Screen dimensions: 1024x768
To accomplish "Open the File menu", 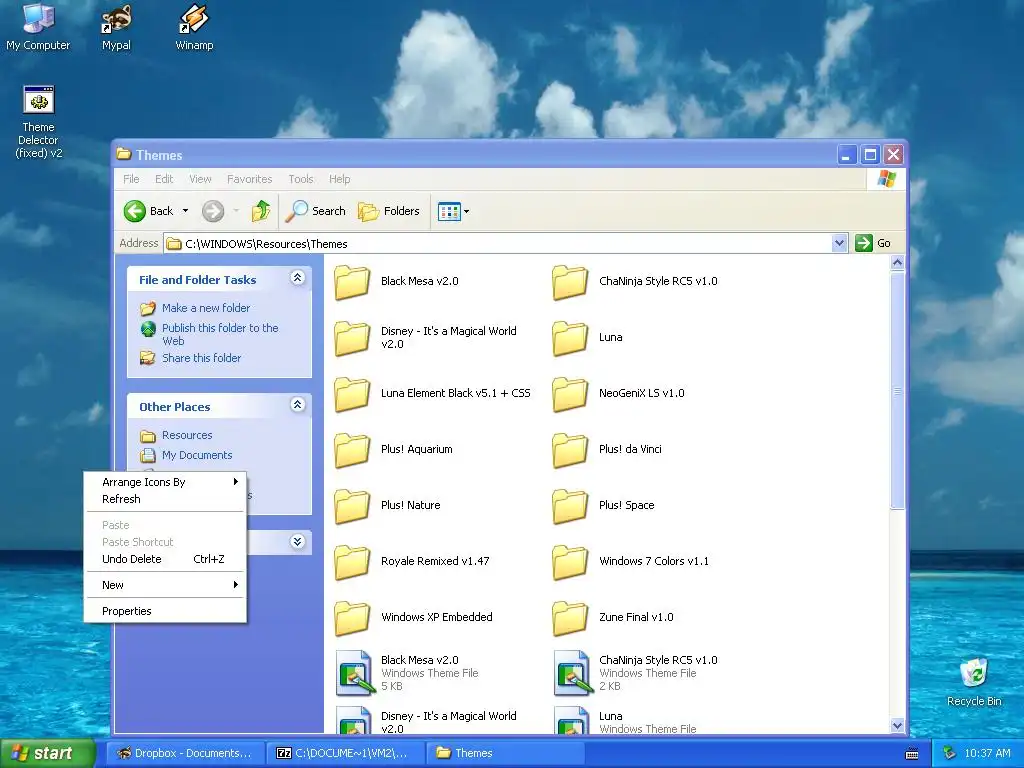I will 131,179.
